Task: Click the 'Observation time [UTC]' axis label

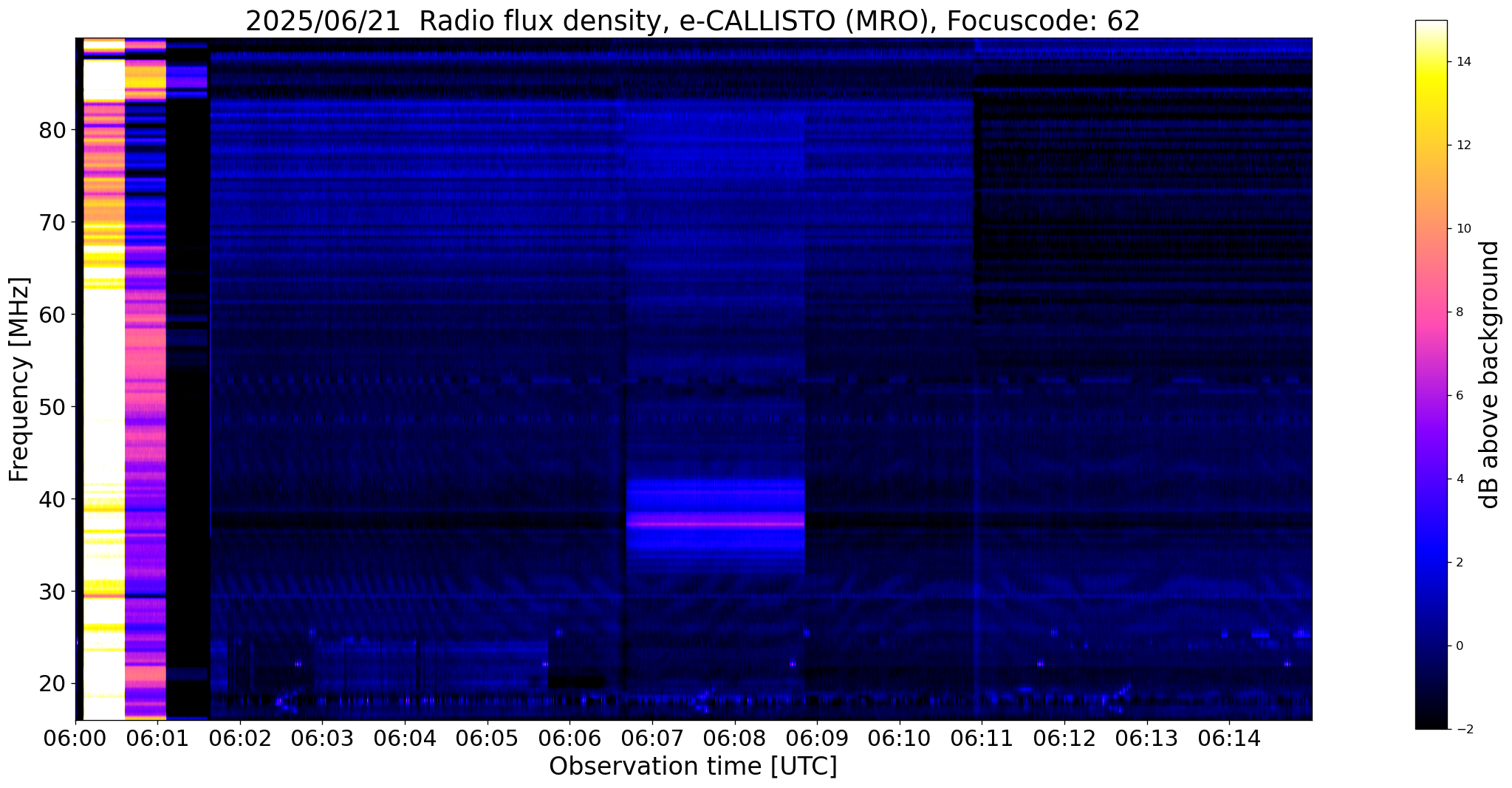Action: (x=693, y=766)
